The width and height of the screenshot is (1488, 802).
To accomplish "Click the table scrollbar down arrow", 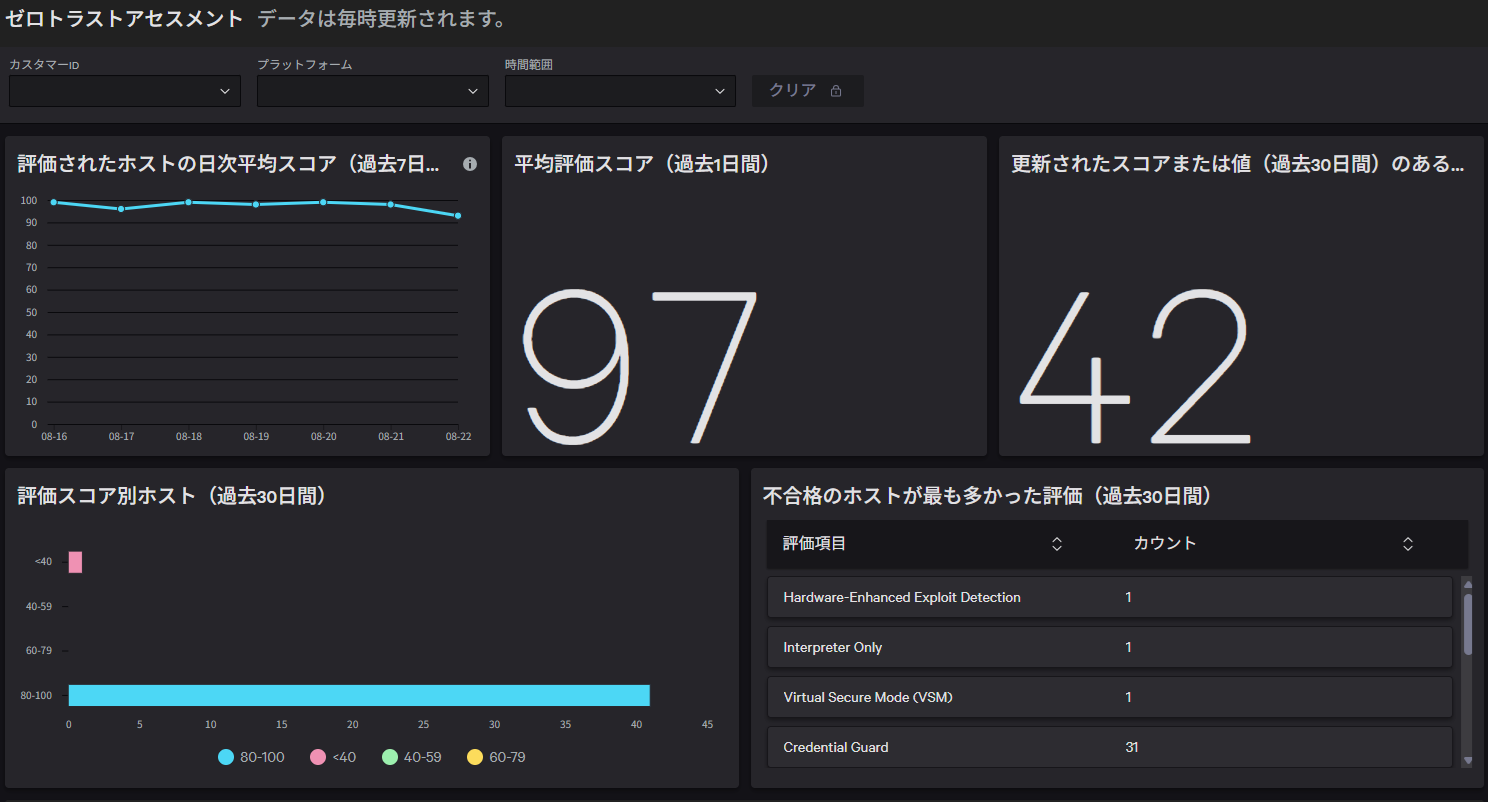I will pos(1467,761).
